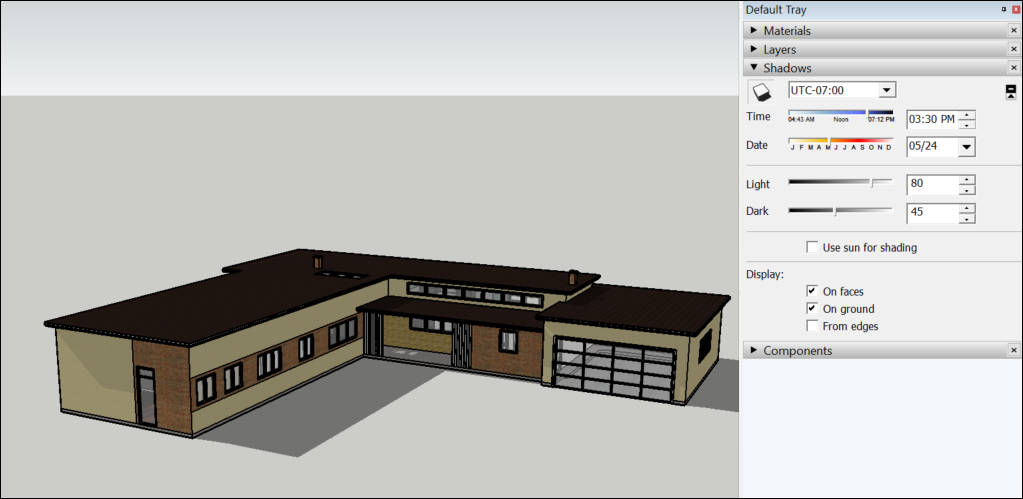Click the Dark value input field

tap(931, 213)
